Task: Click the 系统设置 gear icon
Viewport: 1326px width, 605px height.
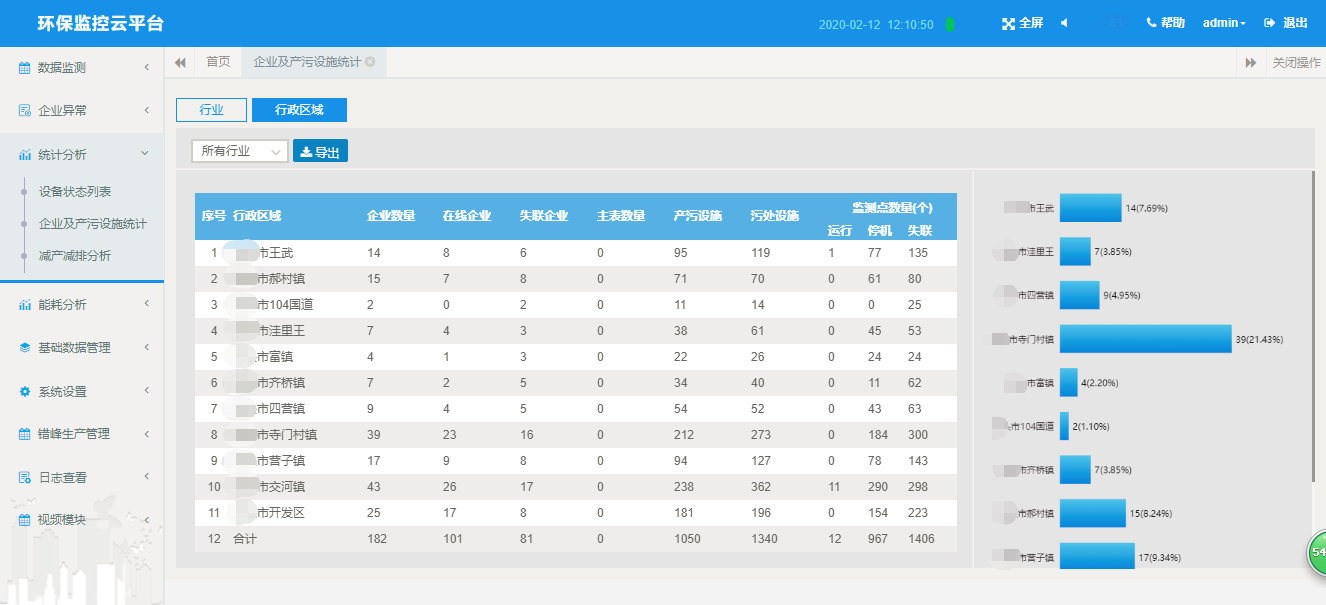Action: [25, 391]
